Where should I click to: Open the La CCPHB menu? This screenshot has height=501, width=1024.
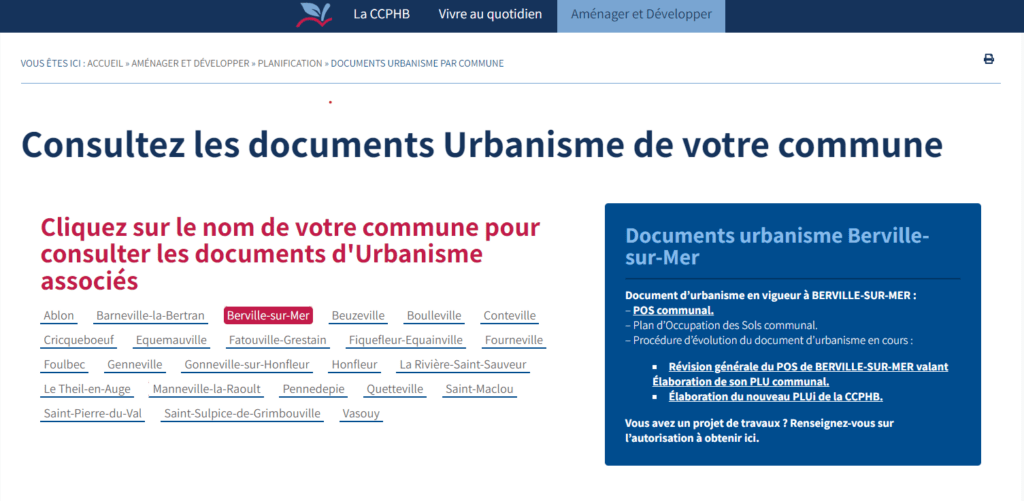tap(381, 14)
